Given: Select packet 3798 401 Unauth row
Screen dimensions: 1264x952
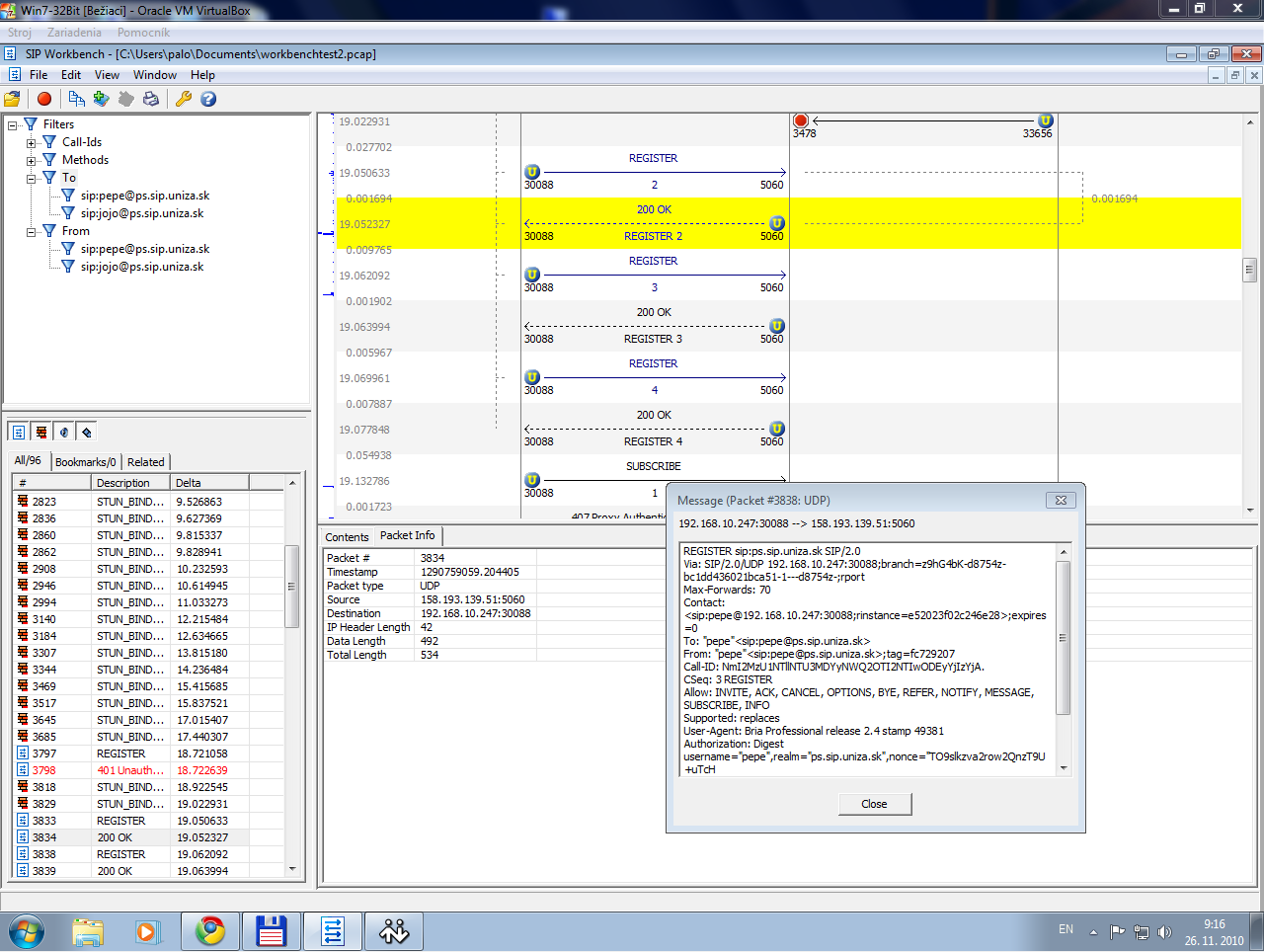Looking at the screenshot, I should pos(149,770).
